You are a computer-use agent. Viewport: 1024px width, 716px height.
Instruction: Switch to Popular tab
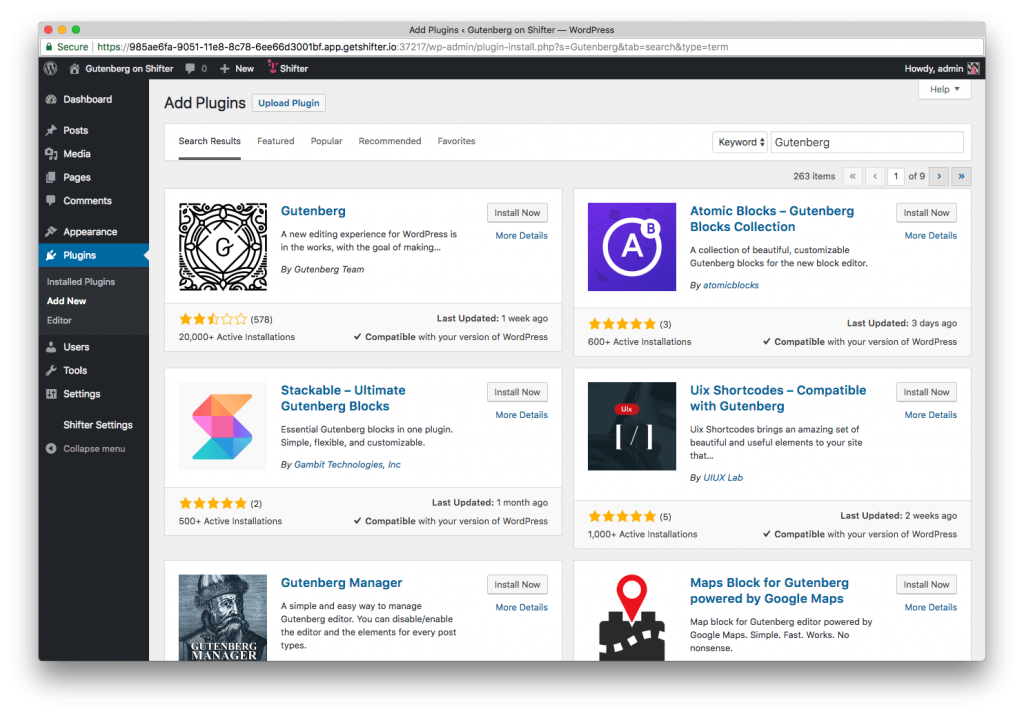(327, 141)
